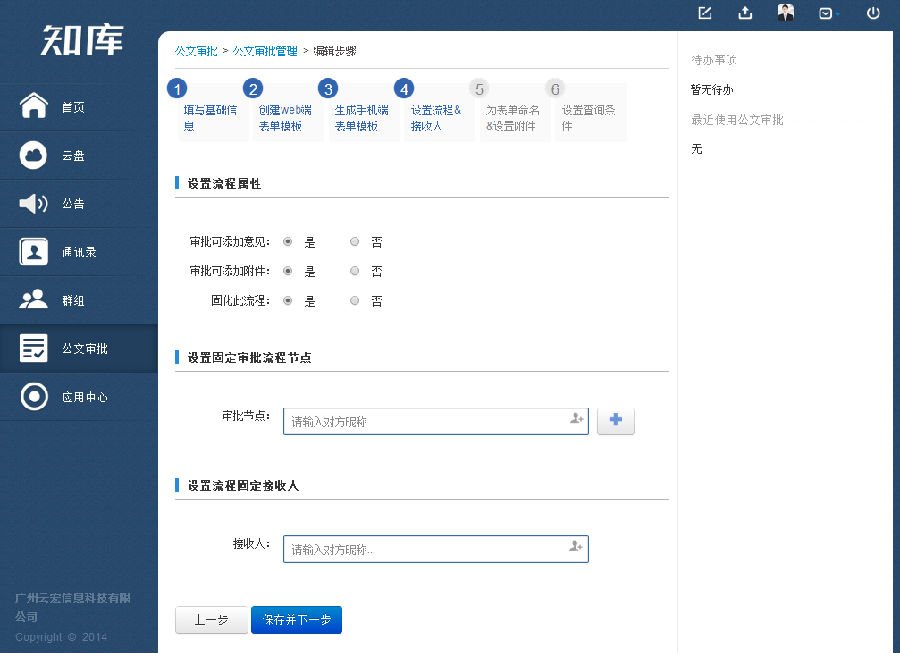Open member picker on 接收人 field
The width and height of the screenshot is (900, 653).
pyautogui.click(x=577, y=548)
